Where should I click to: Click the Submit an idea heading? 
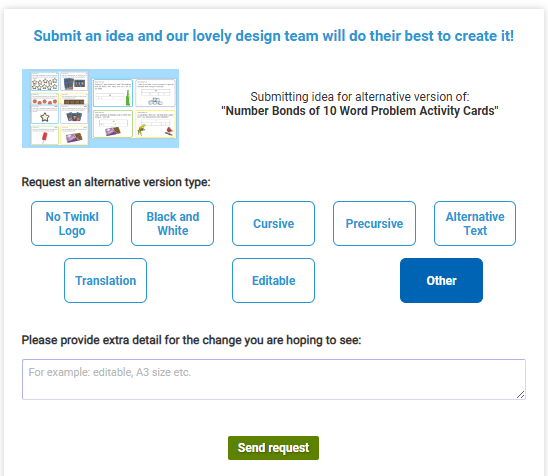[x=274, y=36]
